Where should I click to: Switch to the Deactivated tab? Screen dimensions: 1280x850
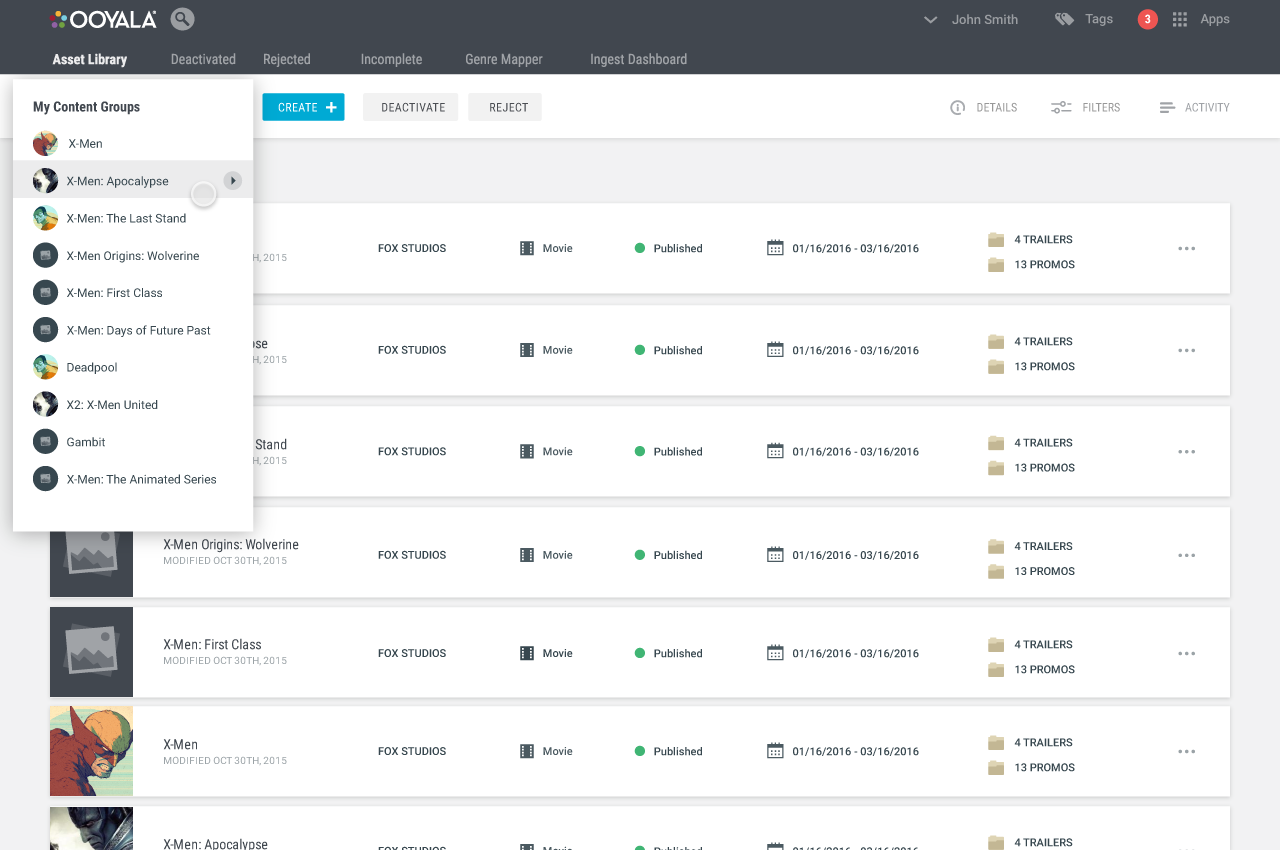point(203,59)
